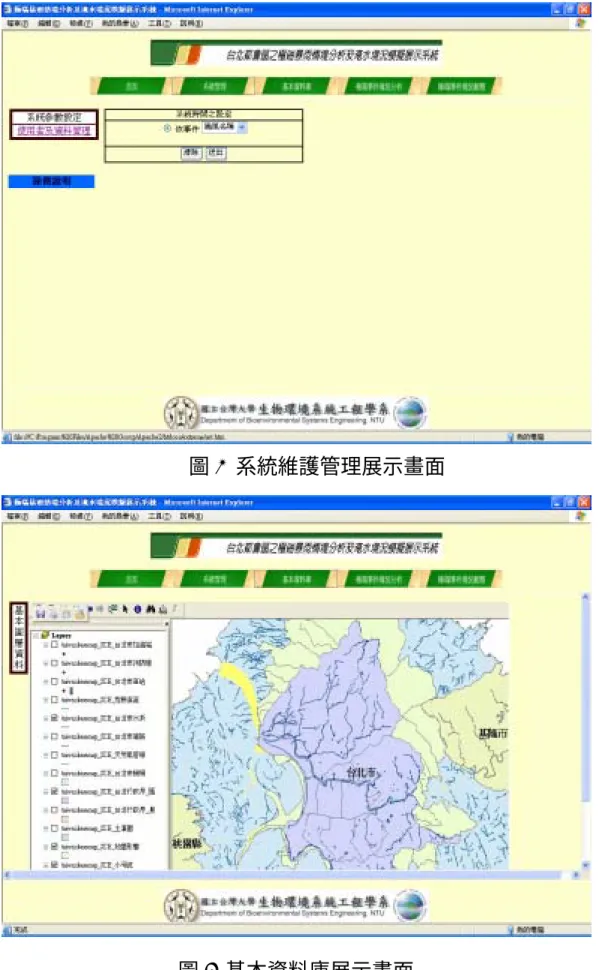Click the Windows flag icon in lower menu bar
The width and height of the screenshot is (599, 970).
580,515
